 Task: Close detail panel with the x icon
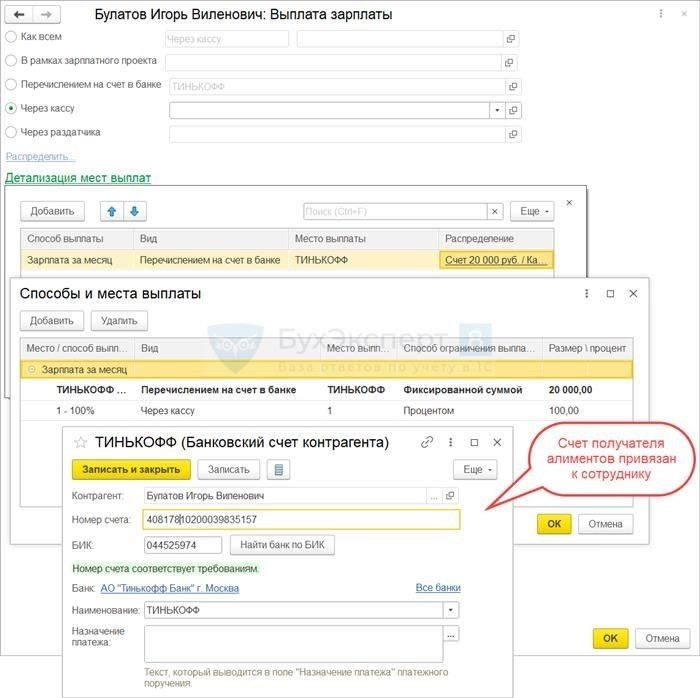point(569,203)
